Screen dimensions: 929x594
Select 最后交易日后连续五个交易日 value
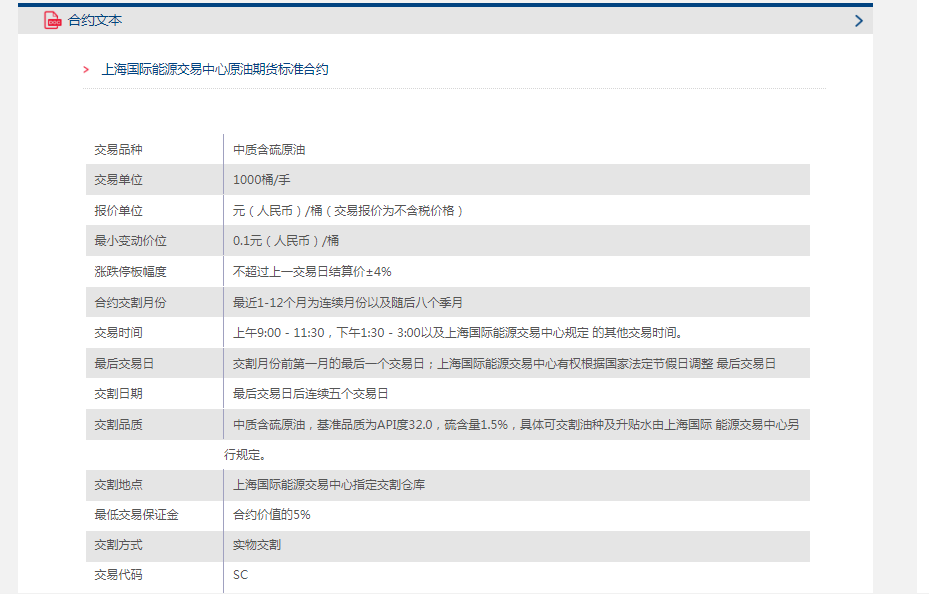coord(310,394)
